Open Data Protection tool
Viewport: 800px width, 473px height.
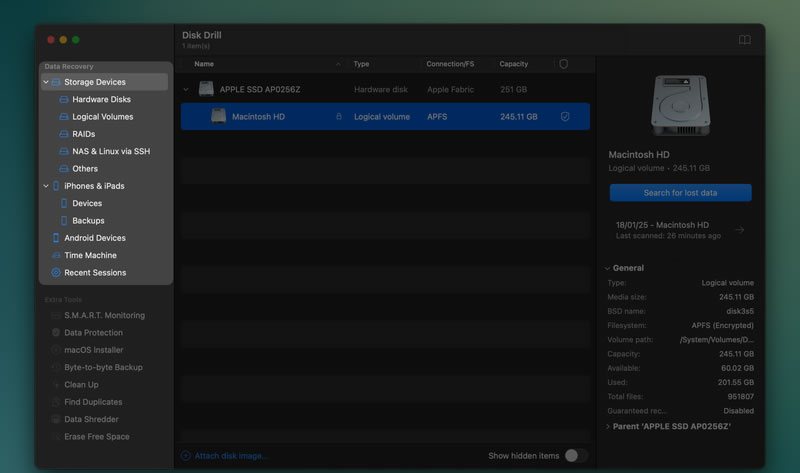click(x=93, y=333)
